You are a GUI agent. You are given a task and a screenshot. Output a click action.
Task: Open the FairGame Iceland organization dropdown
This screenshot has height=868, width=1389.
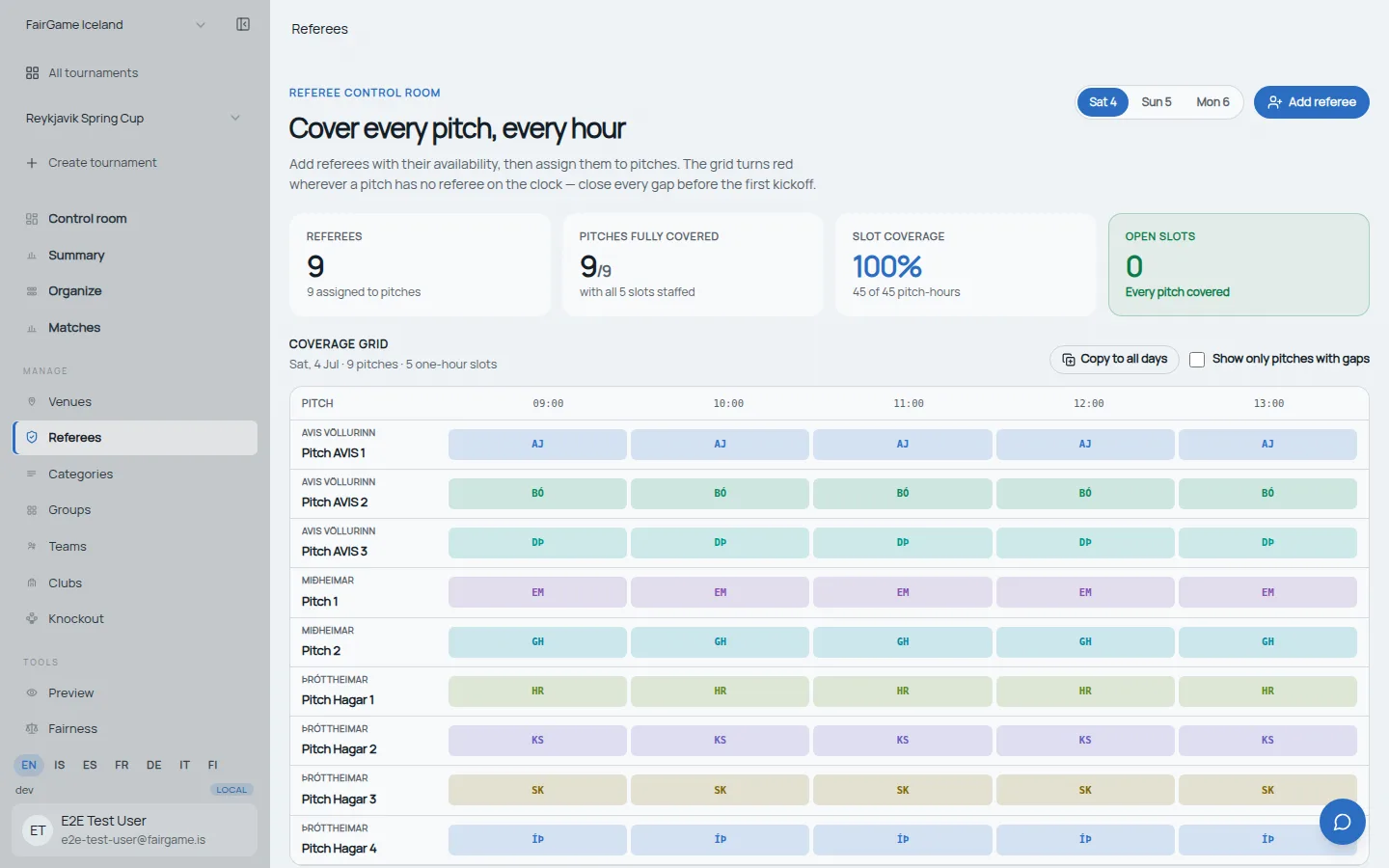[x=116, y=25]
